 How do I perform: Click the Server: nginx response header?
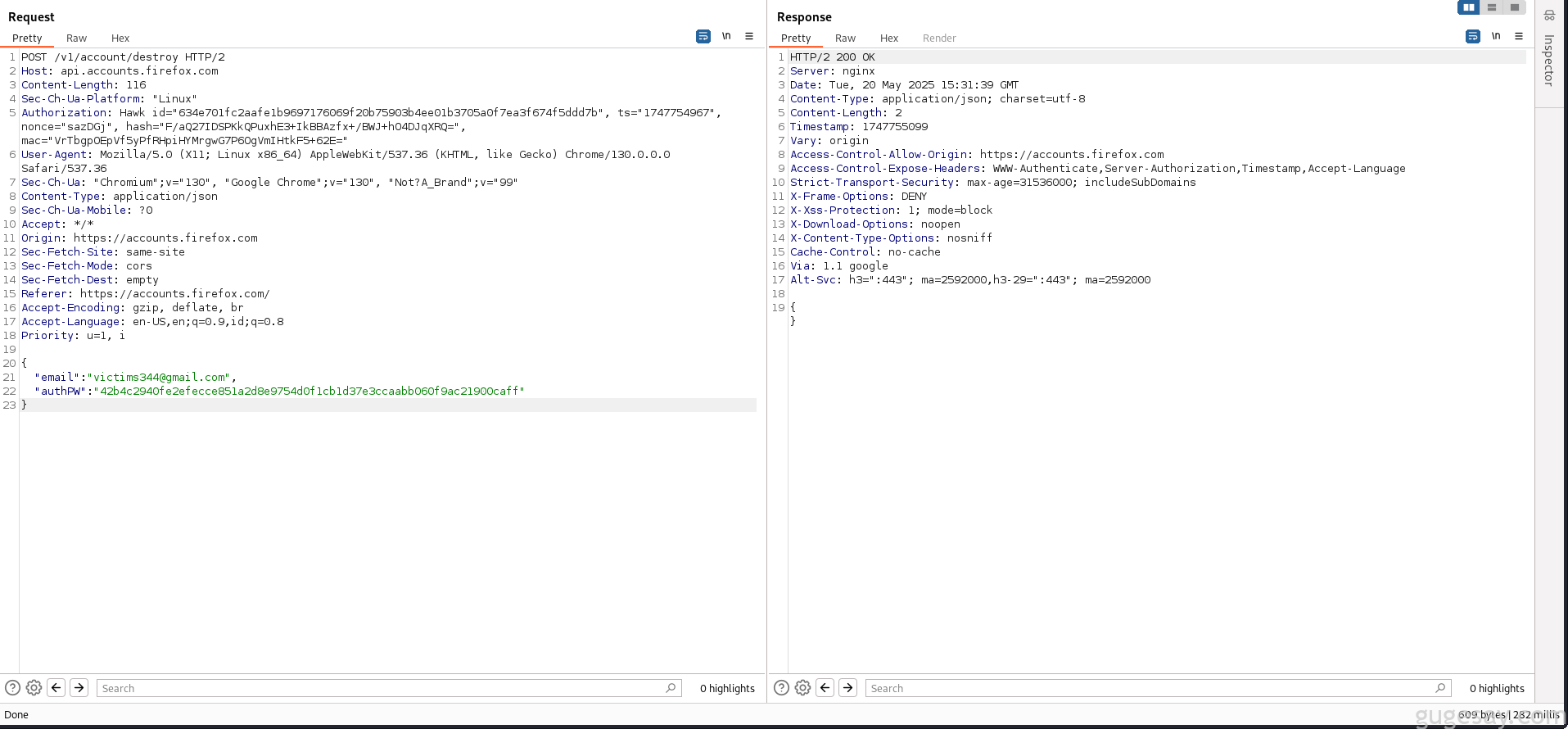click(833, 71)
